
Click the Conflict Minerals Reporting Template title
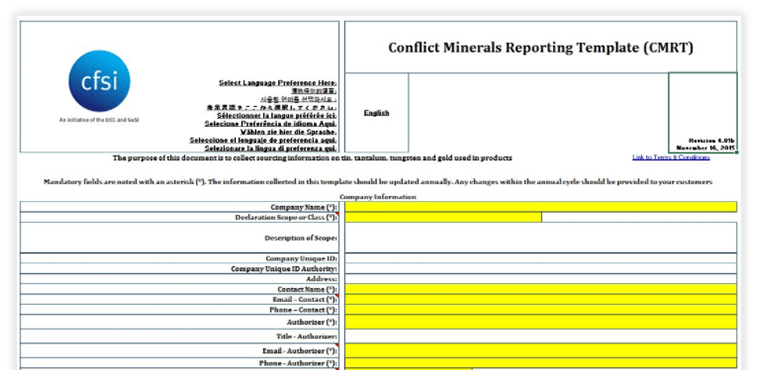541,48
